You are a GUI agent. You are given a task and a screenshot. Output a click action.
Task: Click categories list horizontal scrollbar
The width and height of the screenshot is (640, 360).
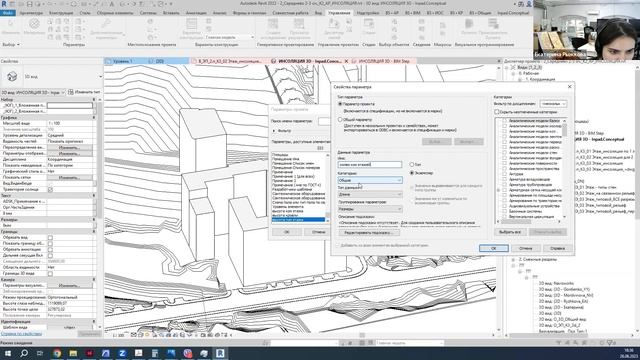529,222
